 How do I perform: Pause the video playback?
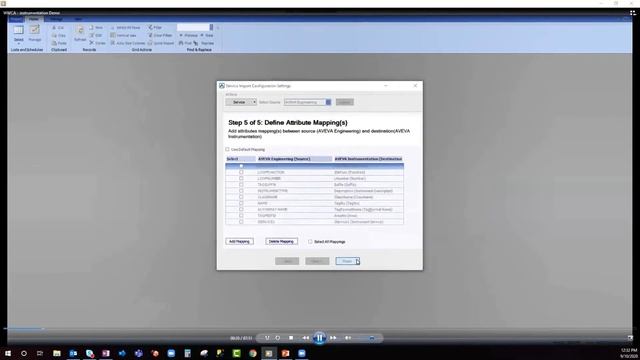tap(320, 338)
